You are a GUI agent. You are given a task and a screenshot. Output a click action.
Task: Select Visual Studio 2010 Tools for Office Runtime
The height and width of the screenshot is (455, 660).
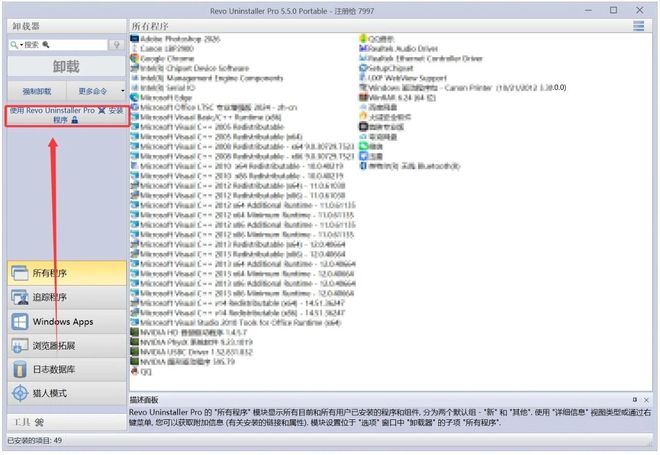[x=236, y=322]
